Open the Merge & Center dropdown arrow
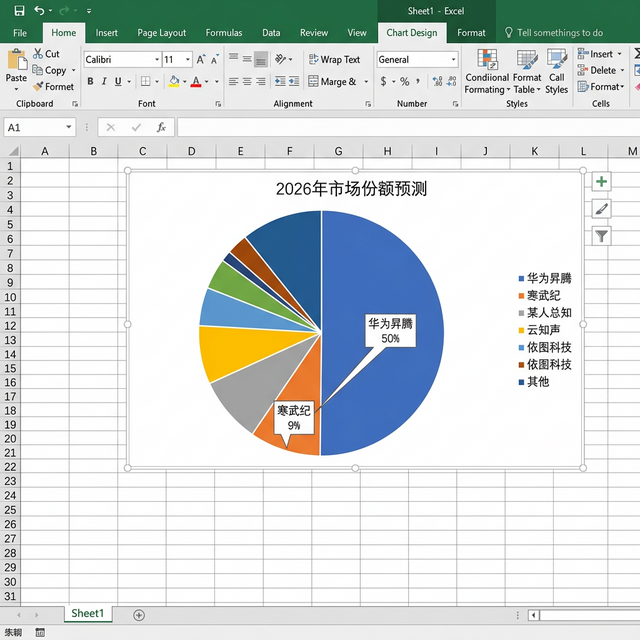This screenshot has width=640, height=640. [366, 81]
